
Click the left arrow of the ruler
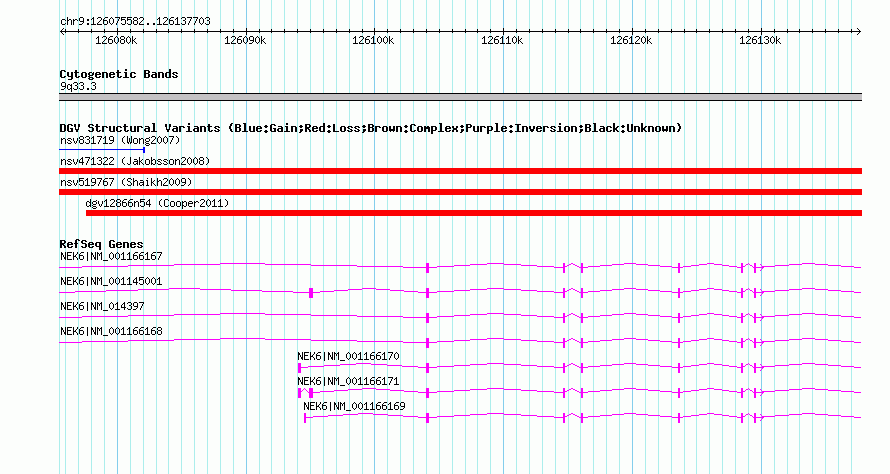click(x=62, y=31)
